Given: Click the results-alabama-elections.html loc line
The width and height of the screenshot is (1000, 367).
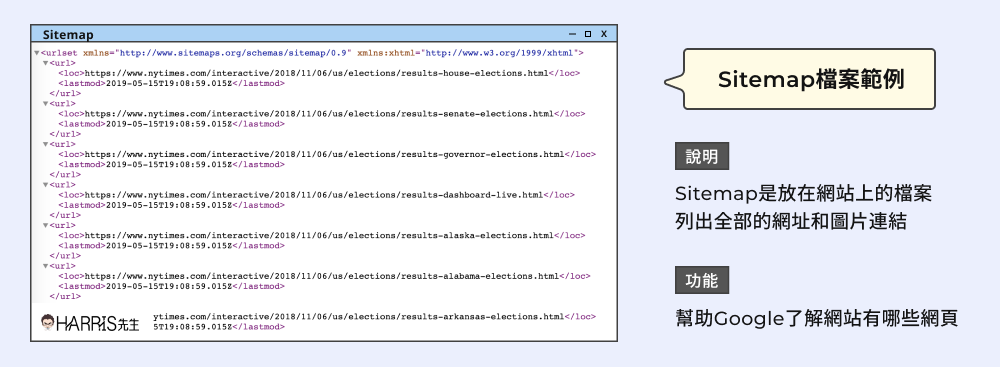Looking at the screenshot, I should [x=325, y=276].
